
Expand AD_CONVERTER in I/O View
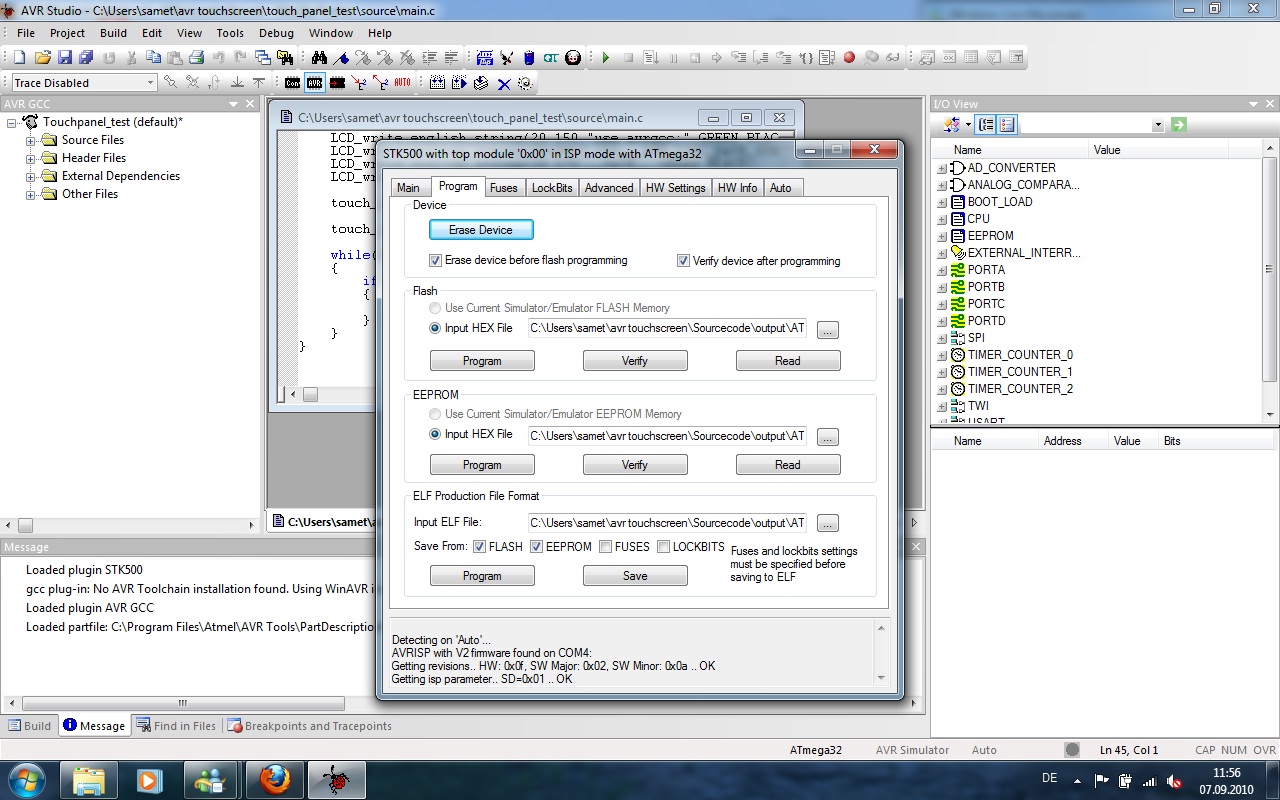coord(942,168)
